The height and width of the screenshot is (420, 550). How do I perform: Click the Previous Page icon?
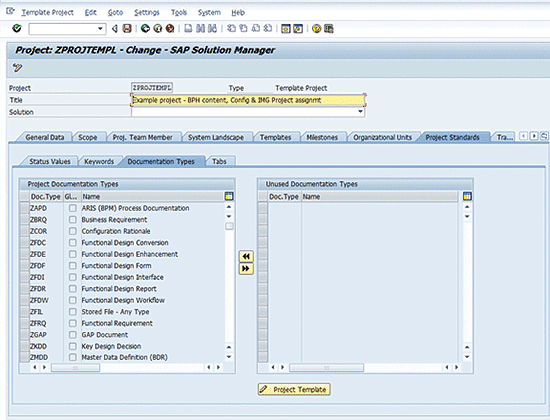click(243, 28)
